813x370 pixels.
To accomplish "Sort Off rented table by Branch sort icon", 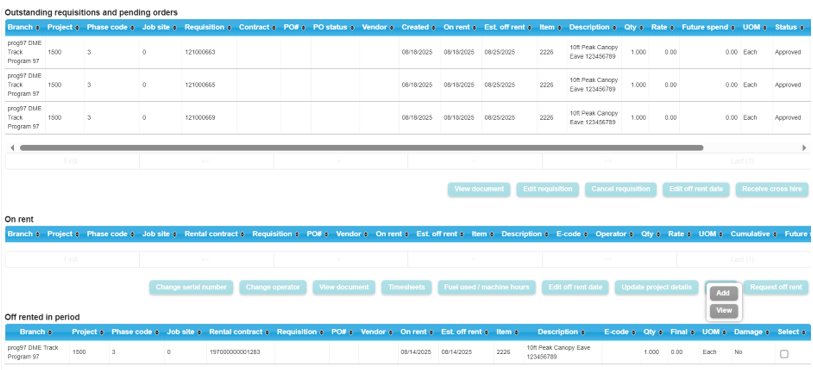I will pos(50,332).
